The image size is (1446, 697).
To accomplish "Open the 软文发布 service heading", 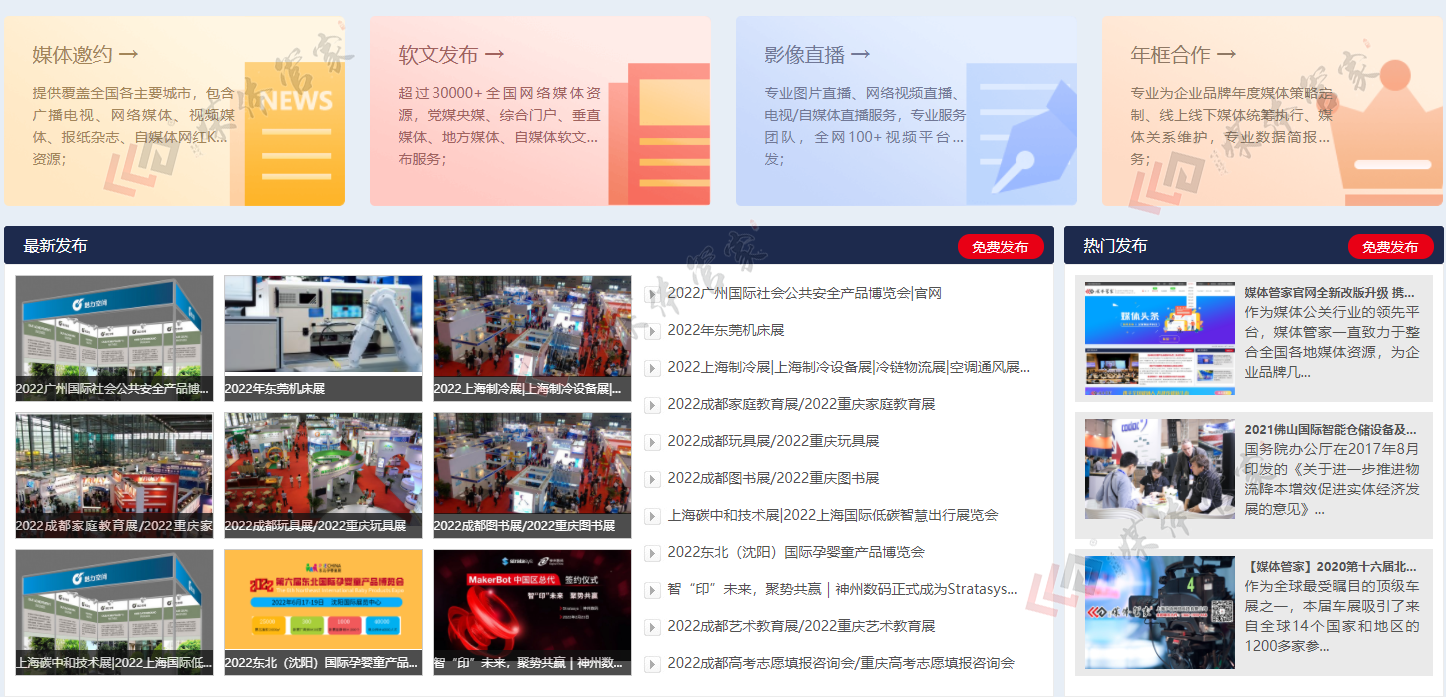I will coord(451,55).
